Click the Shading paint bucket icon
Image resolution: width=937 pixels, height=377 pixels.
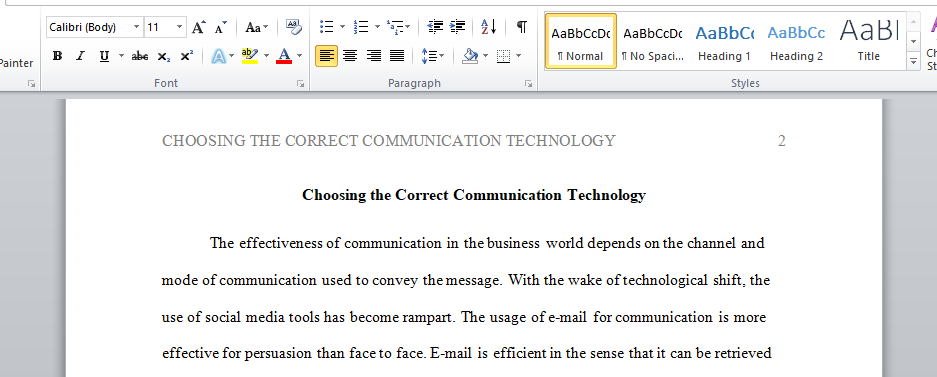coord(470,56)
